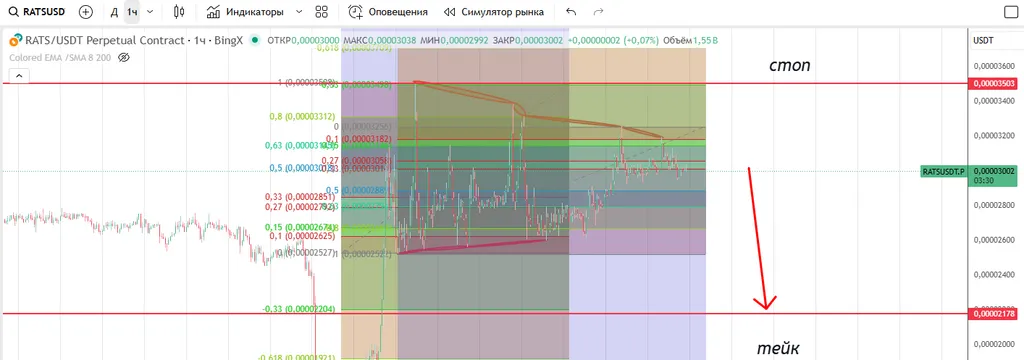Toggle visibility of Colored EMA /SMA indicator
Viewport: 1024px width, 360px height.
click(x=124, y=57)
